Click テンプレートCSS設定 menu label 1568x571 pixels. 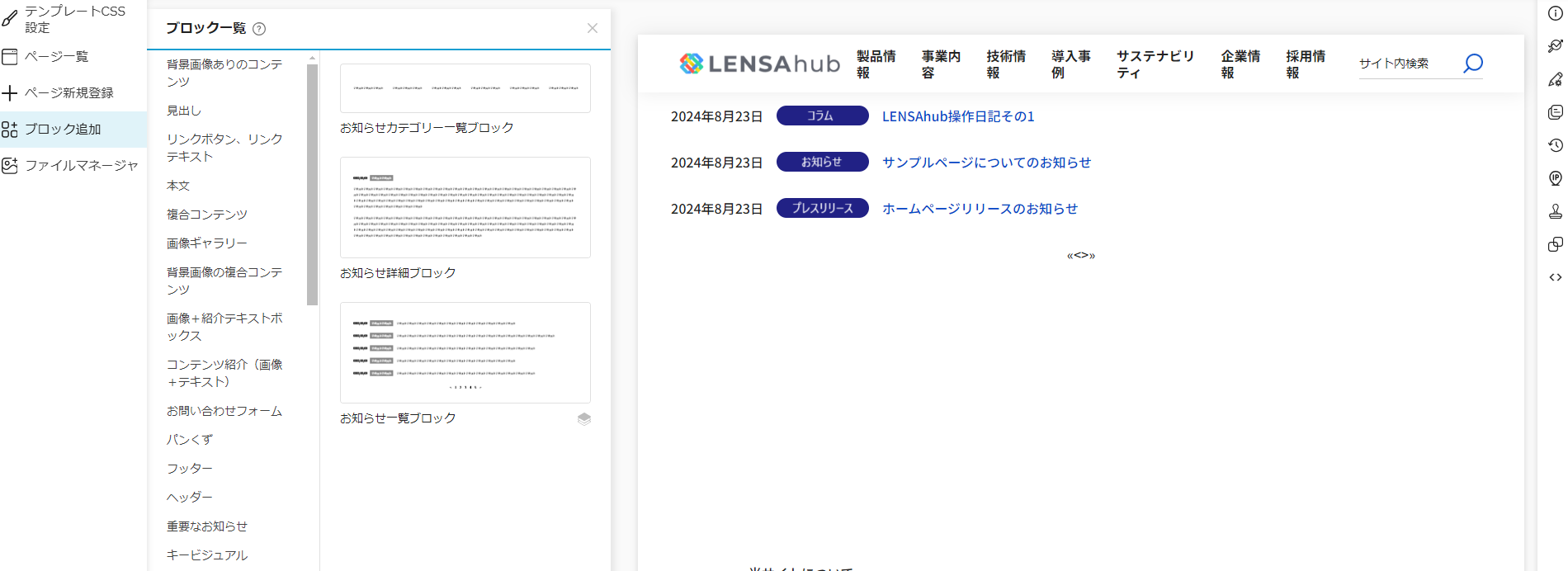point(75,19)
